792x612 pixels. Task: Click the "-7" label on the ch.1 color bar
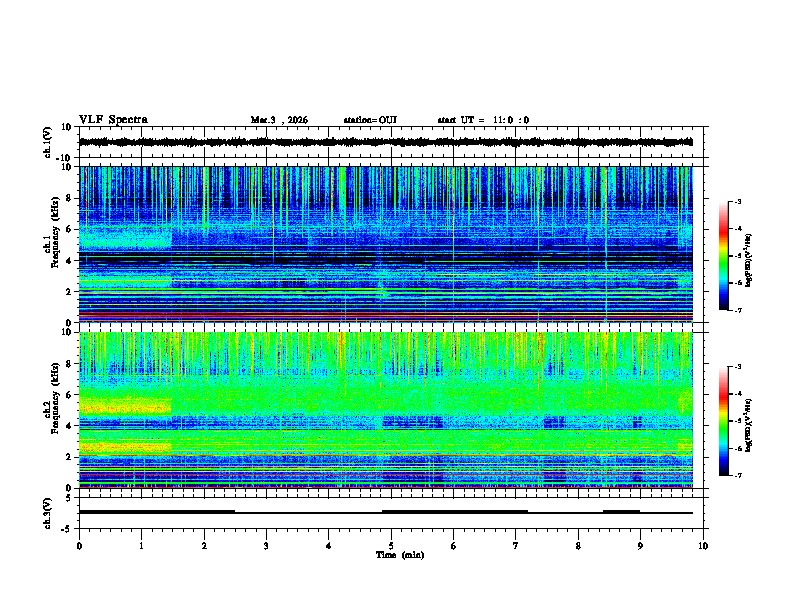point(737,310)
